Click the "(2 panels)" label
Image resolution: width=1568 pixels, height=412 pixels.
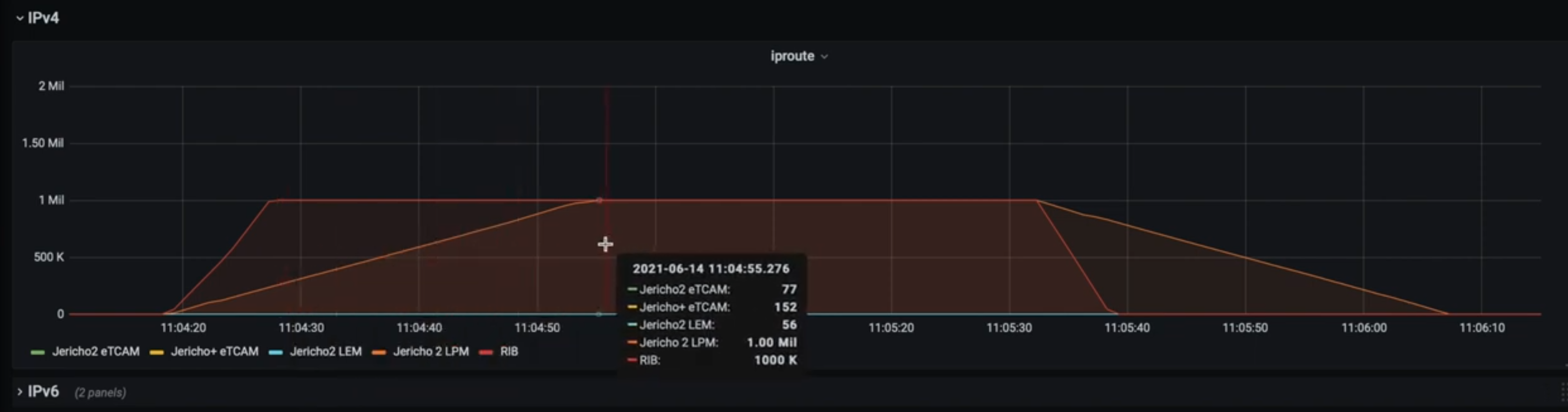pyautogui.click(x=100, y=392)
